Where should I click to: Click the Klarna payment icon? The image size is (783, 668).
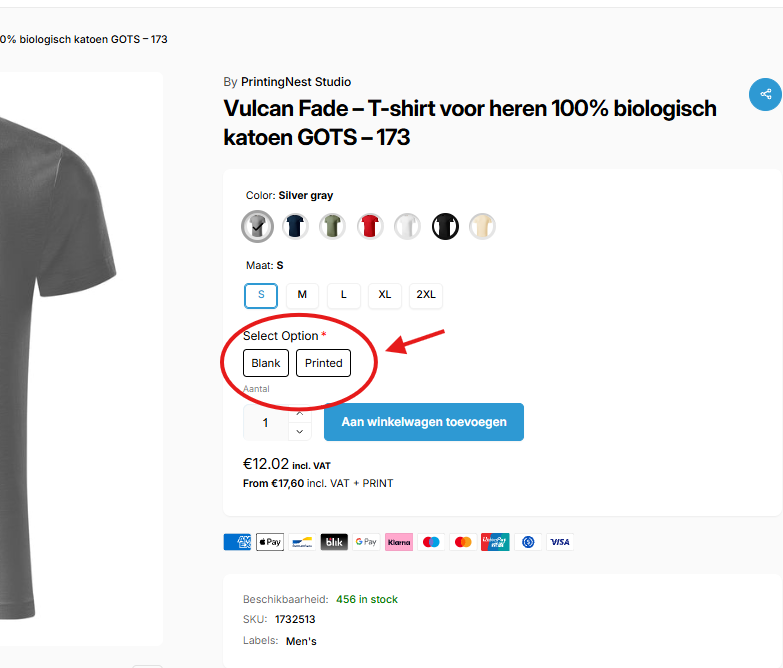399,542
